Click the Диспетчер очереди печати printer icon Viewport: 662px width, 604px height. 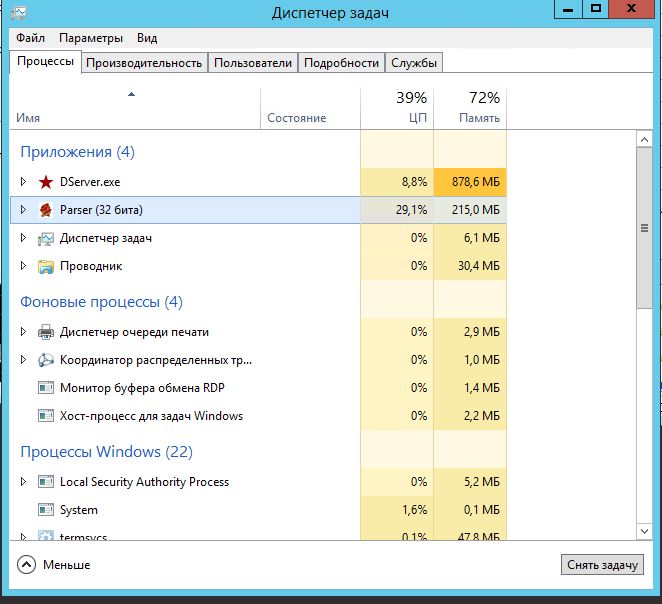[x=46, y=332]
